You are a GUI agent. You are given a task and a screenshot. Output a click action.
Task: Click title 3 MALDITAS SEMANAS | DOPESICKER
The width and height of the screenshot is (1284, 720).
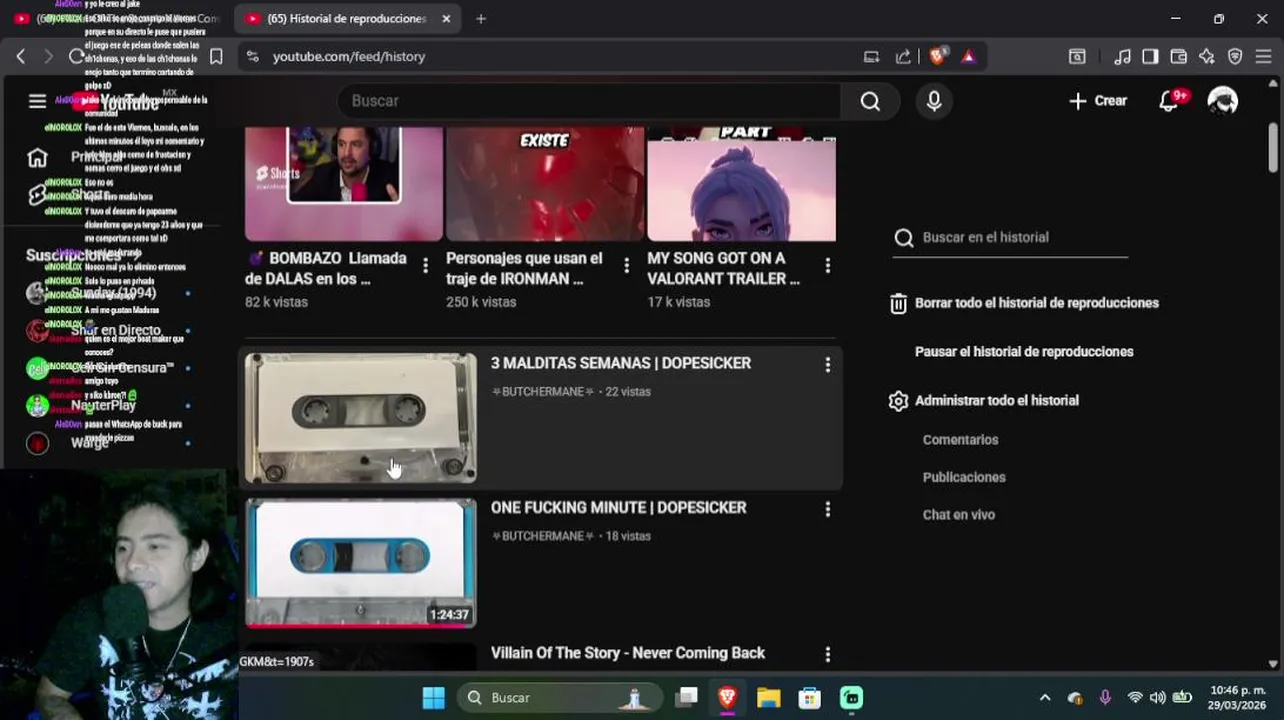[621, 363]
